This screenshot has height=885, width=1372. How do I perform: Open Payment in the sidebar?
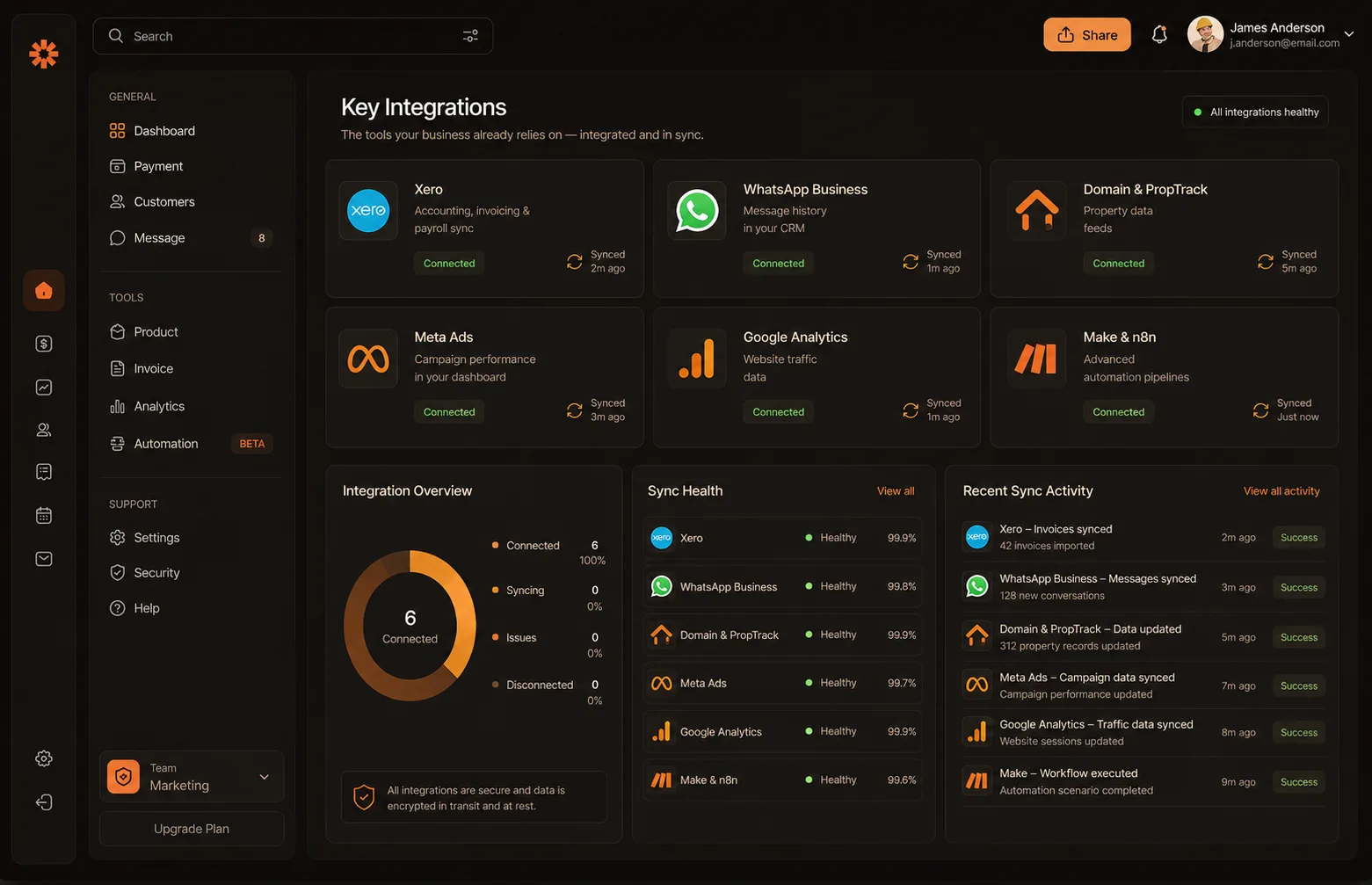[x=191, y=166]
